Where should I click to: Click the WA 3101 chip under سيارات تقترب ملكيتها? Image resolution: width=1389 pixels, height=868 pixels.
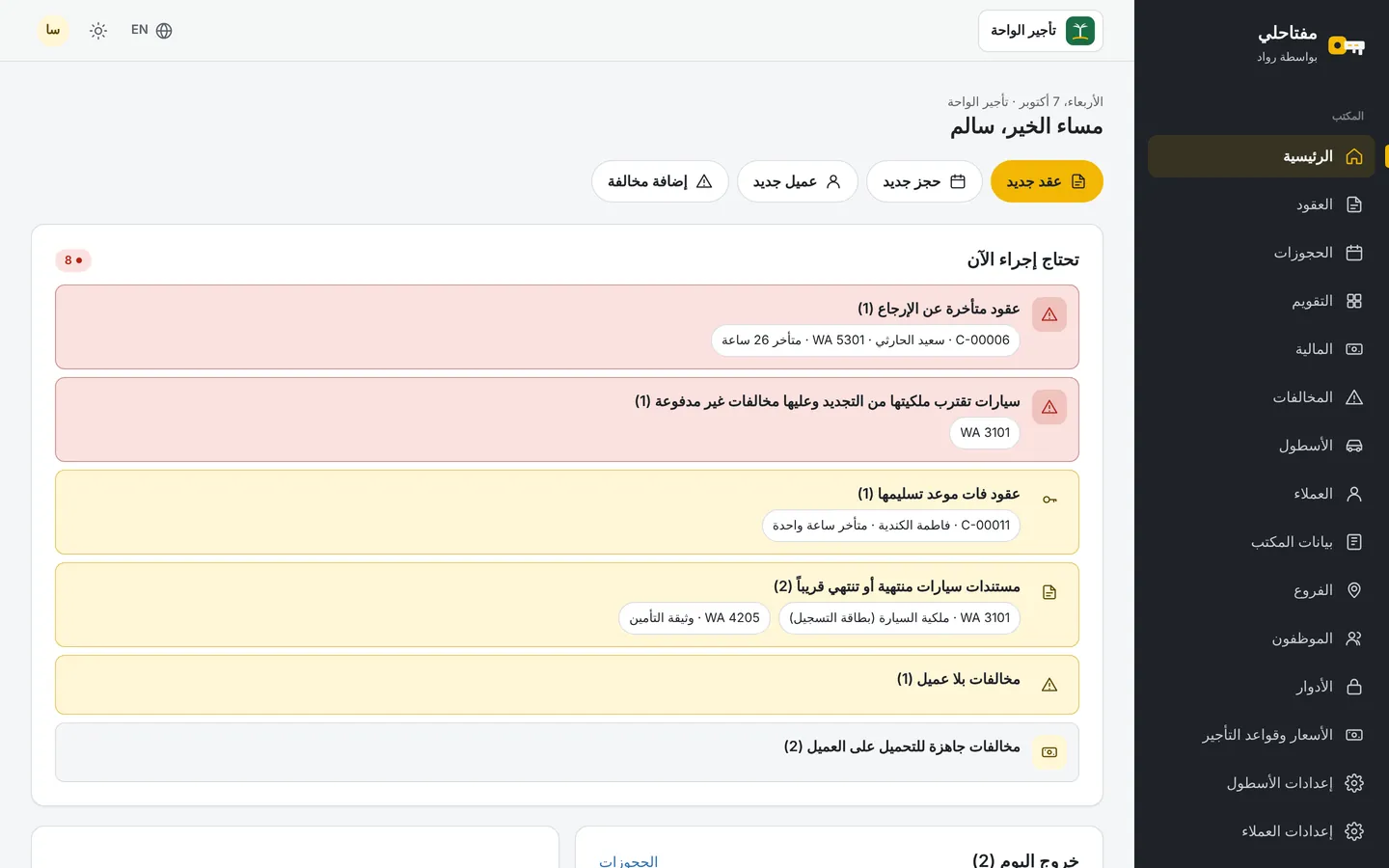click(985, 433)
